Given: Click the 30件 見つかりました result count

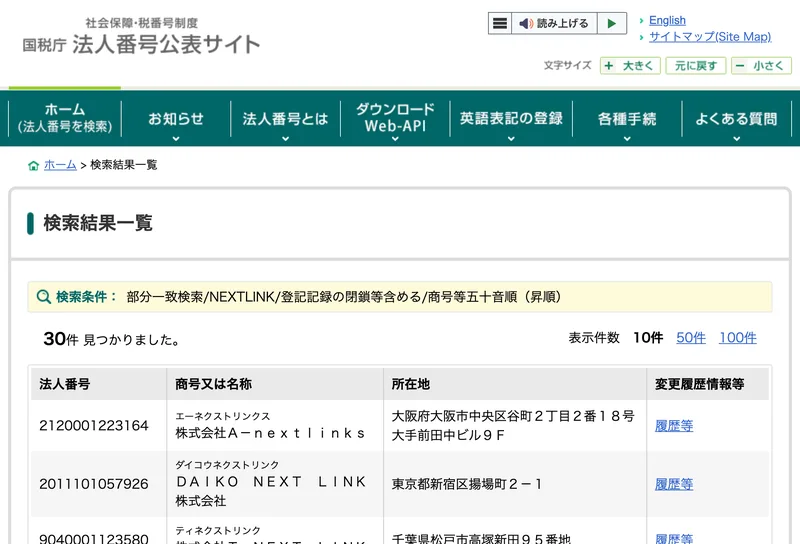Looking at the screenshot, I should click(x=111, y=339).
